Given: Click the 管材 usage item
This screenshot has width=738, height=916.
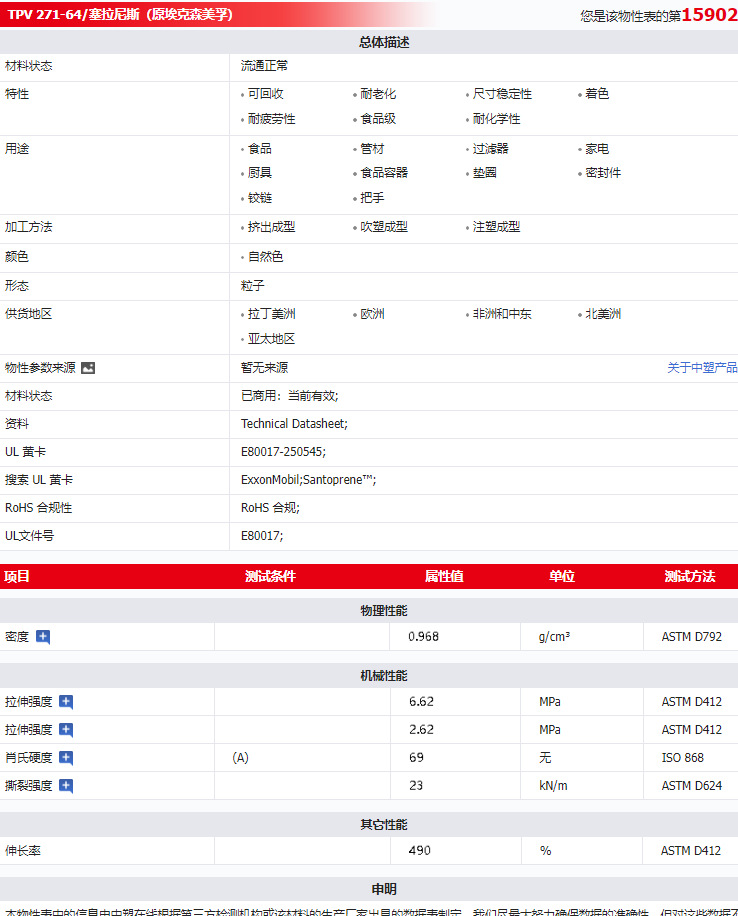Looking at the screenshot, I should point(372,149).
